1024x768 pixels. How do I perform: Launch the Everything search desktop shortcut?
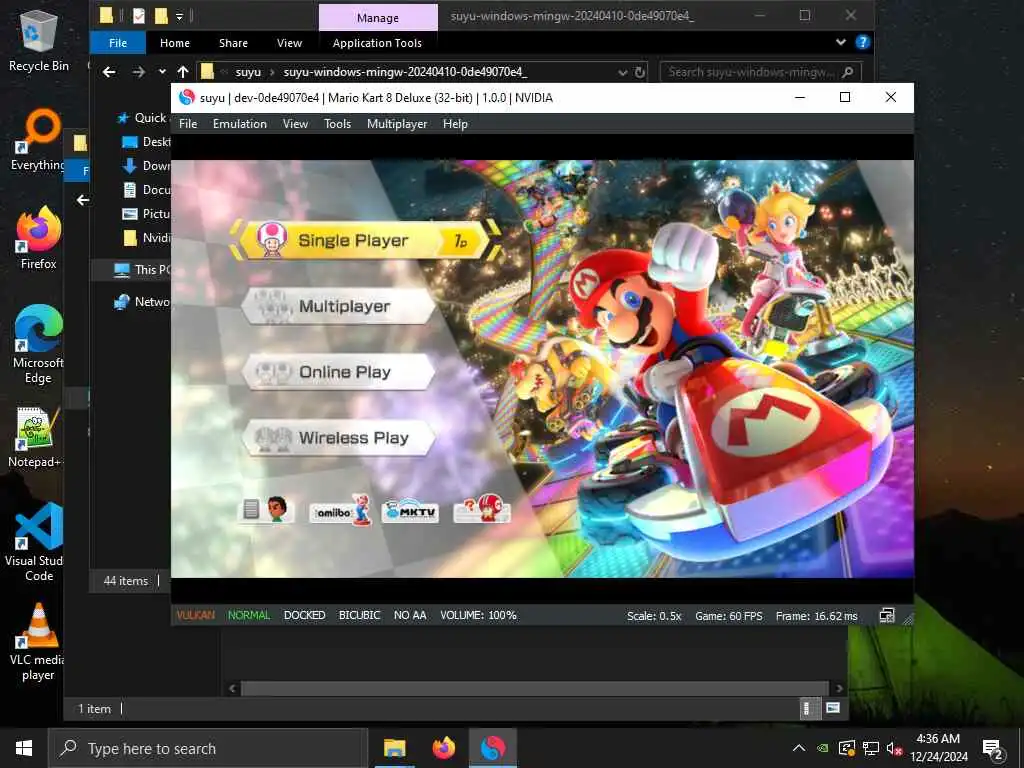[39, 139]
